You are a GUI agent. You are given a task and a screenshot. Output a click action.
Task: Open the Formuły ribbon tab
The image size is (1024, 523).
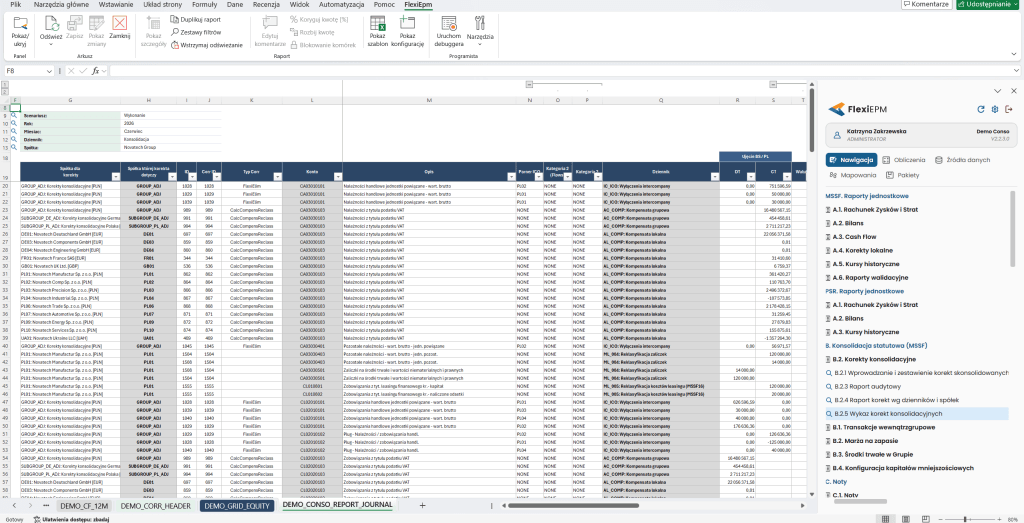pos(204,4)
